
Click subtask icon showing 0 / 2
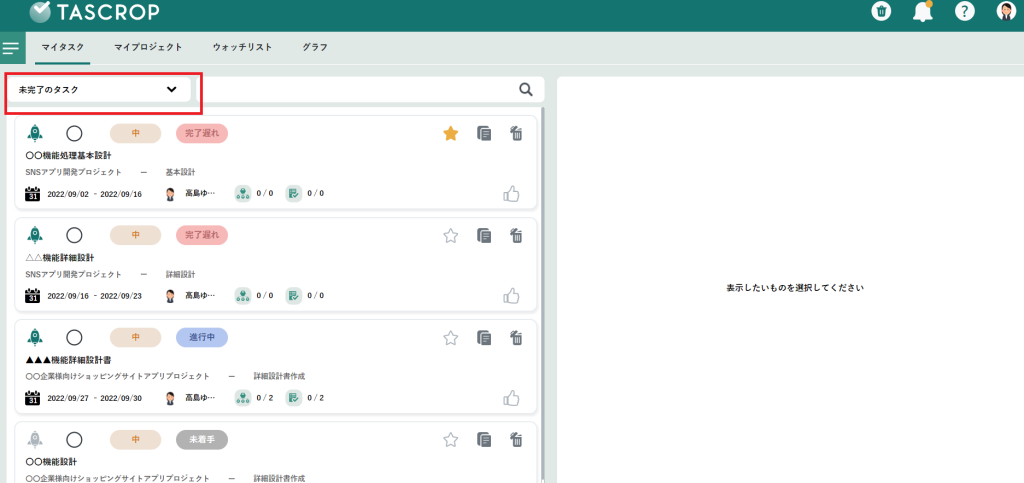(243, 397)
